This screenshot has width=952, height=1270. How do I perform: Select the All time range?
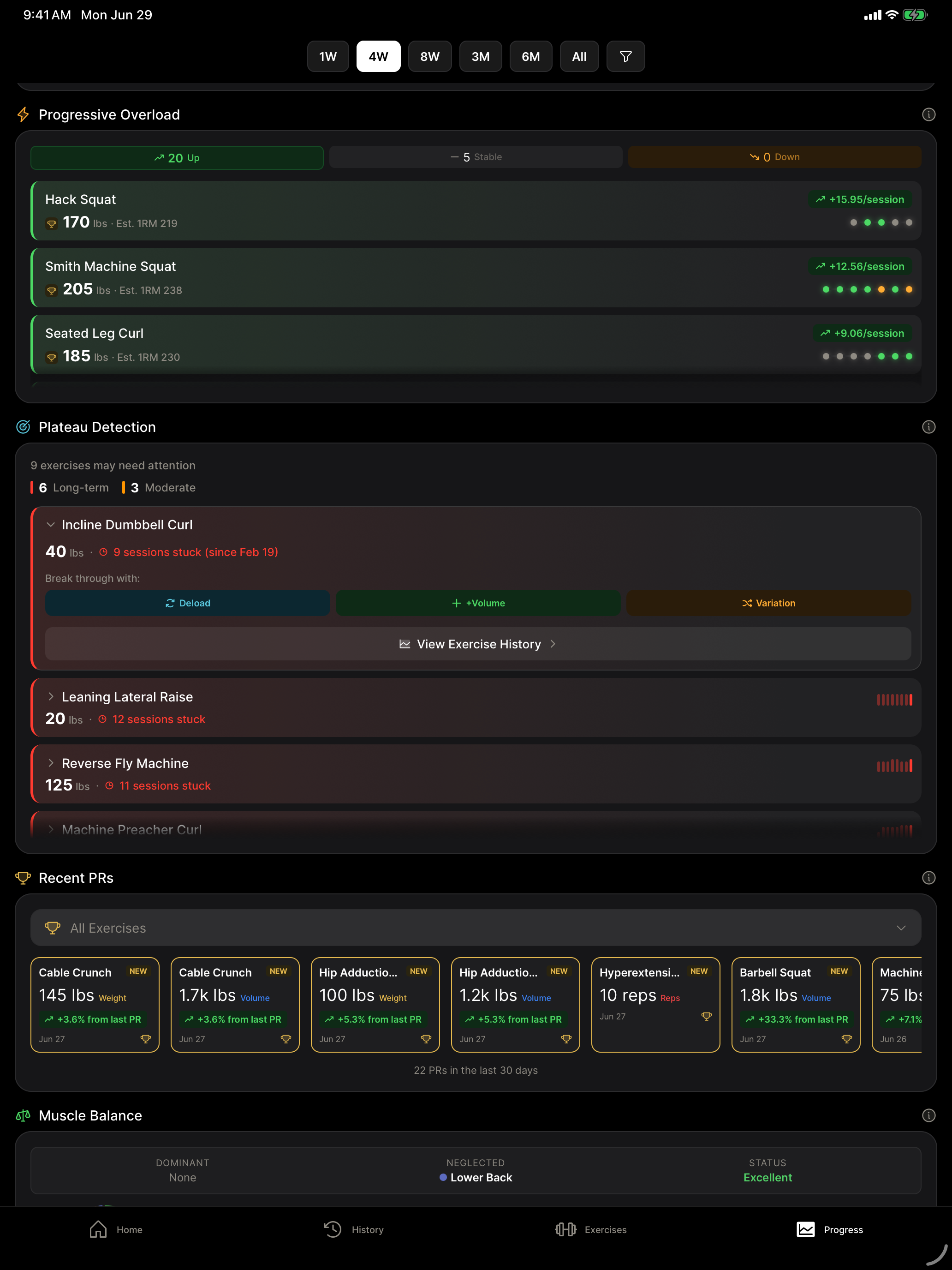tap(579, 56)
